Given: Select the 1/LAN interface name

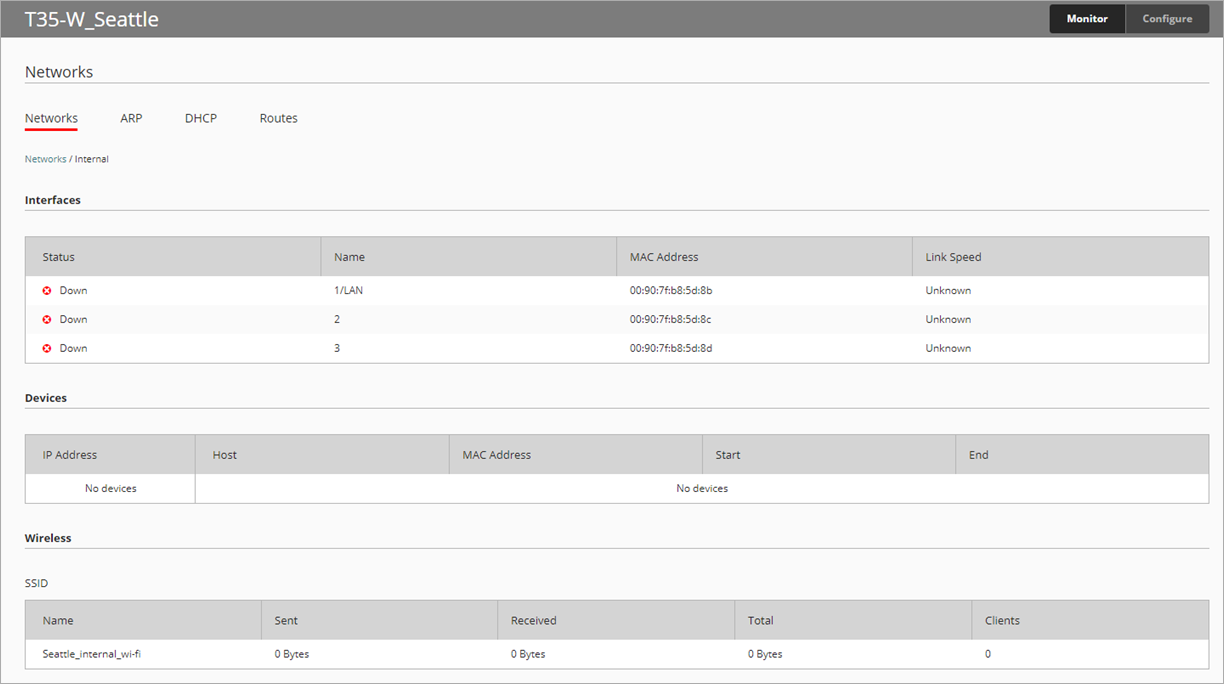Looking at the screenshot, I should tap(348, 291).
